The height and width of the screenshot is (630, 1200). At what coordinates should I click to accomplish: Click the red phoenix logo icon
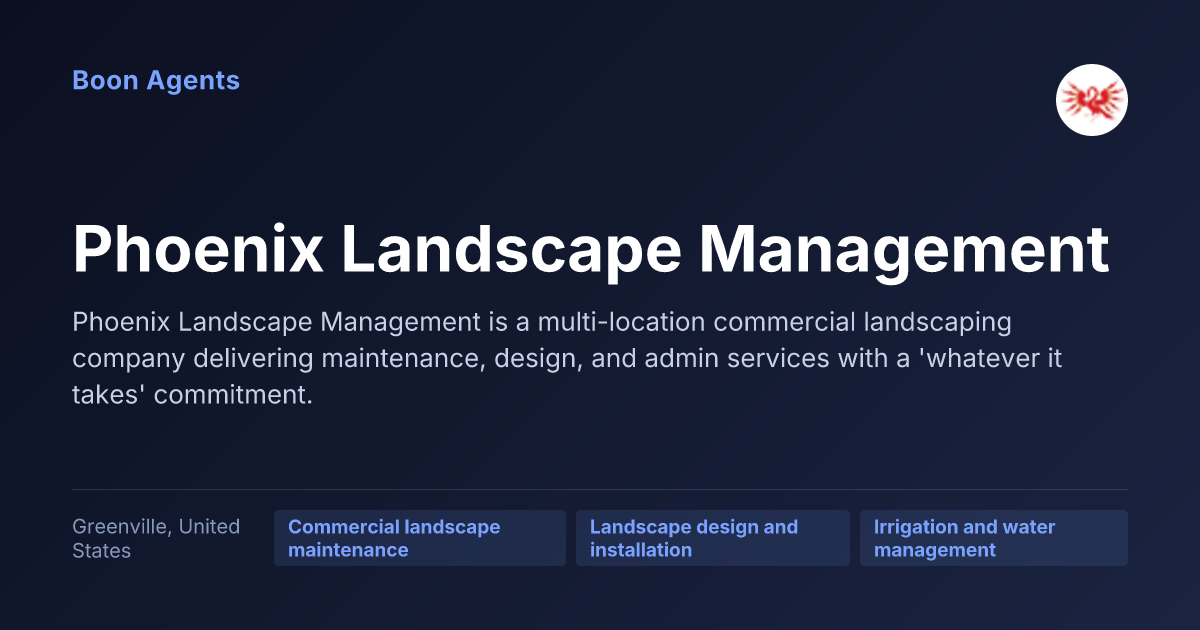[x=1092, y=100]
